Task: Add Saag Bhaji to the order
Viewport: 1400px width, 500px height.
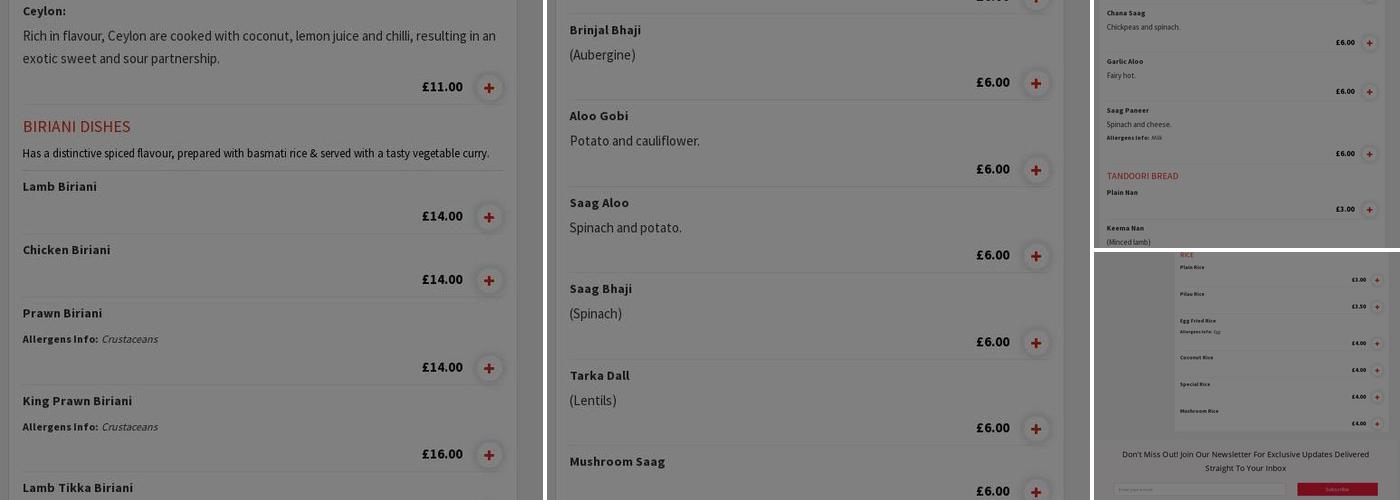Action: [1036, 343]
